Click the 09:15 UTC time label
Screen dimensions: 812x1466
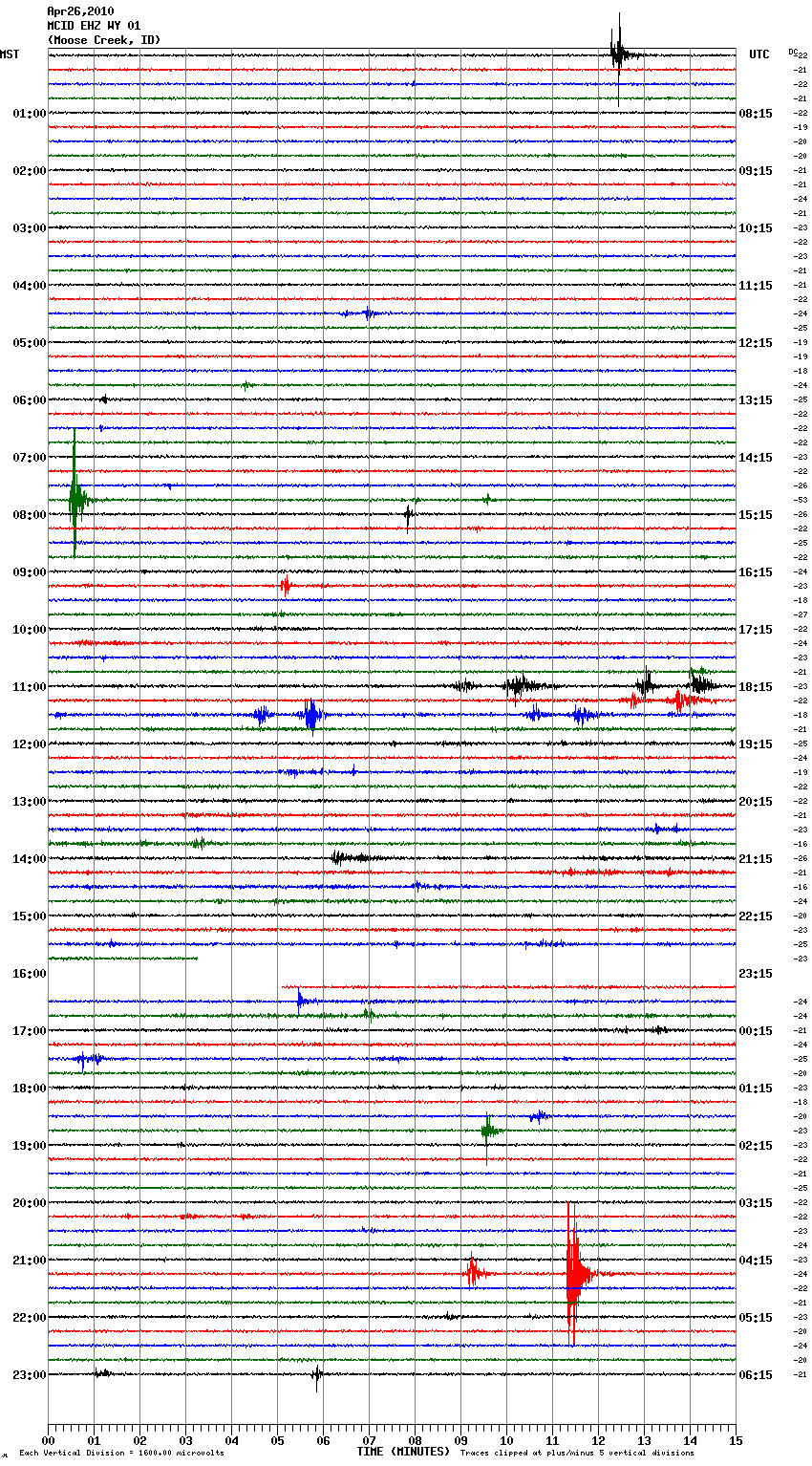756,171
